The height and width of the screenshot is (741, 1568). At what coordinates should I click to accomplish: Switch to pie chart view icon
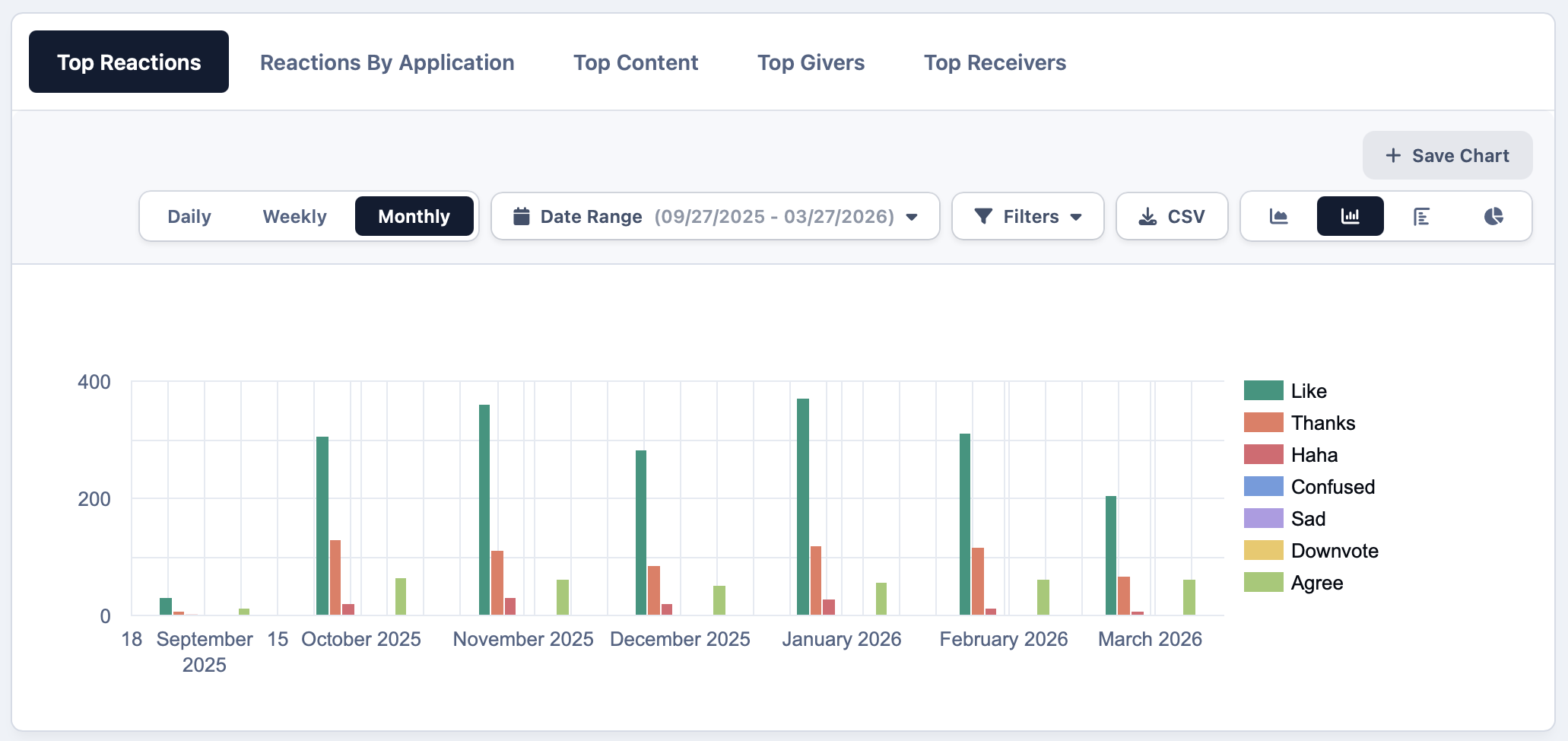(x=1493, y=217)
